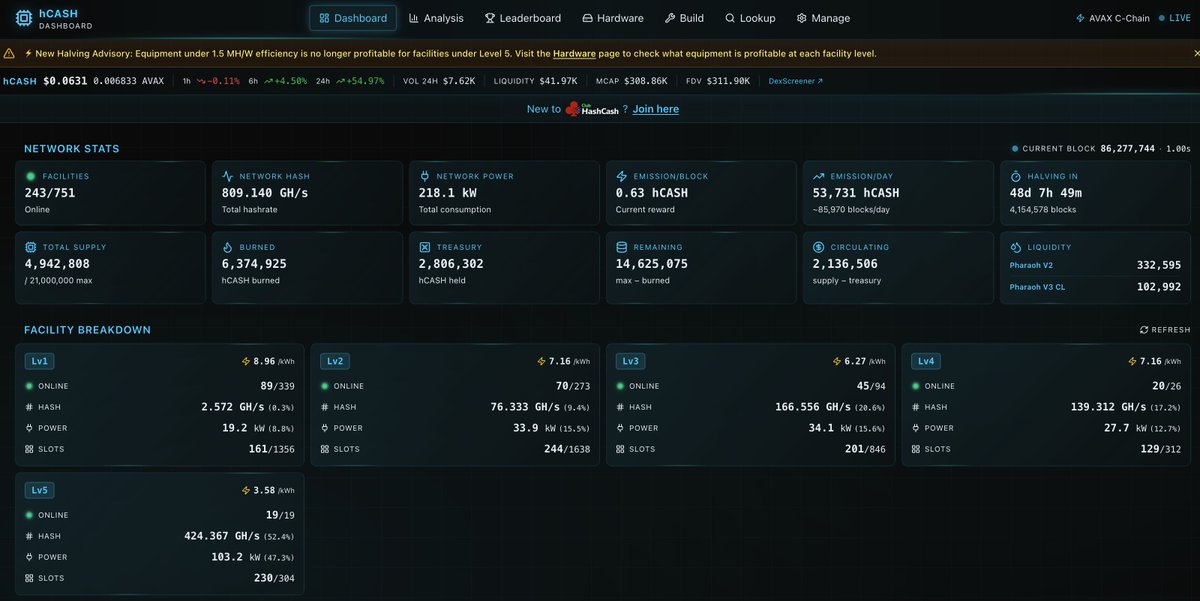Open the Dashboard tab
Viewport: 1200px width, 601px height.
(353, 18)
